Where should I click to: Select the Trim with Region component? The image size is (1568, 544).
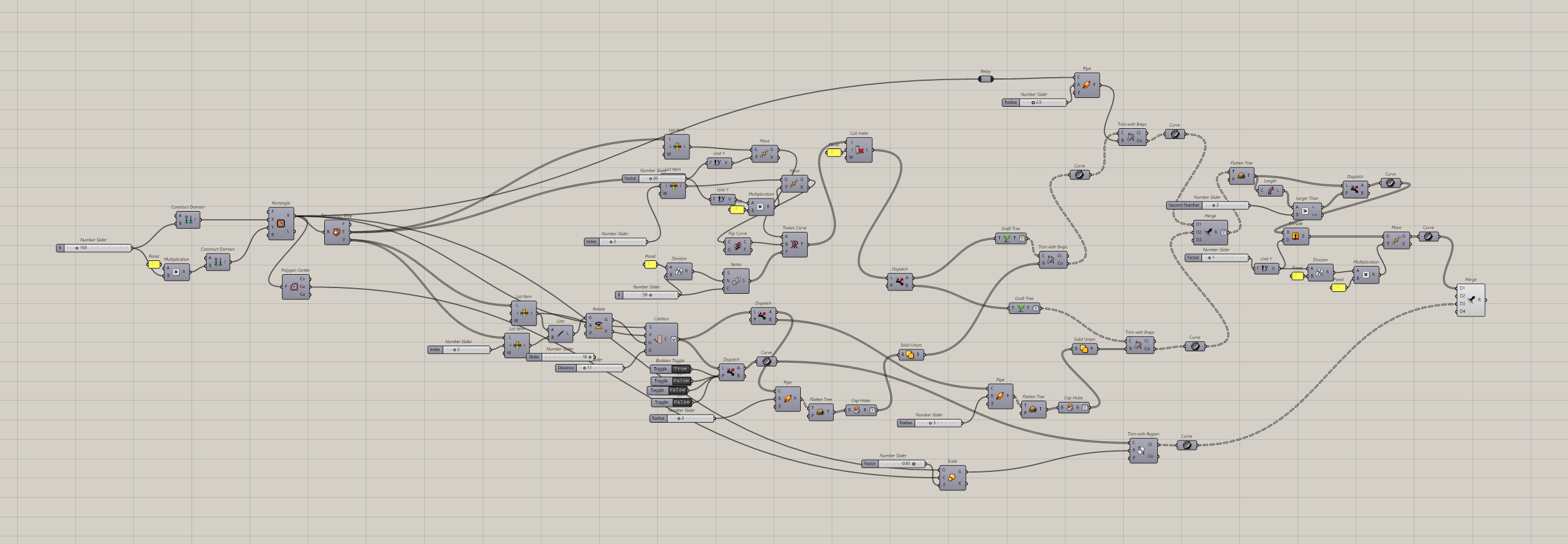coord(1141,451)
